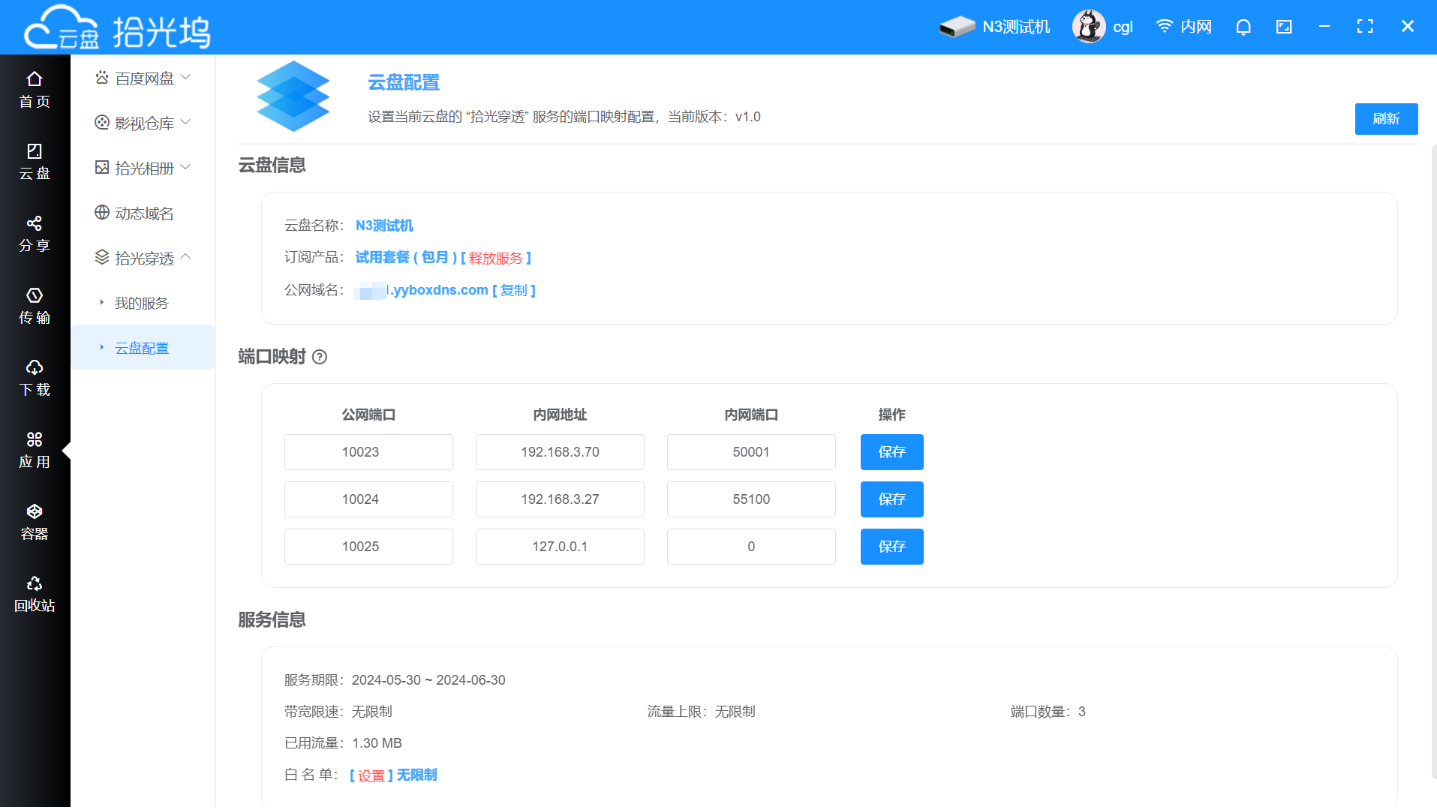Open the 动态域名 menu entry

(143, 213)
